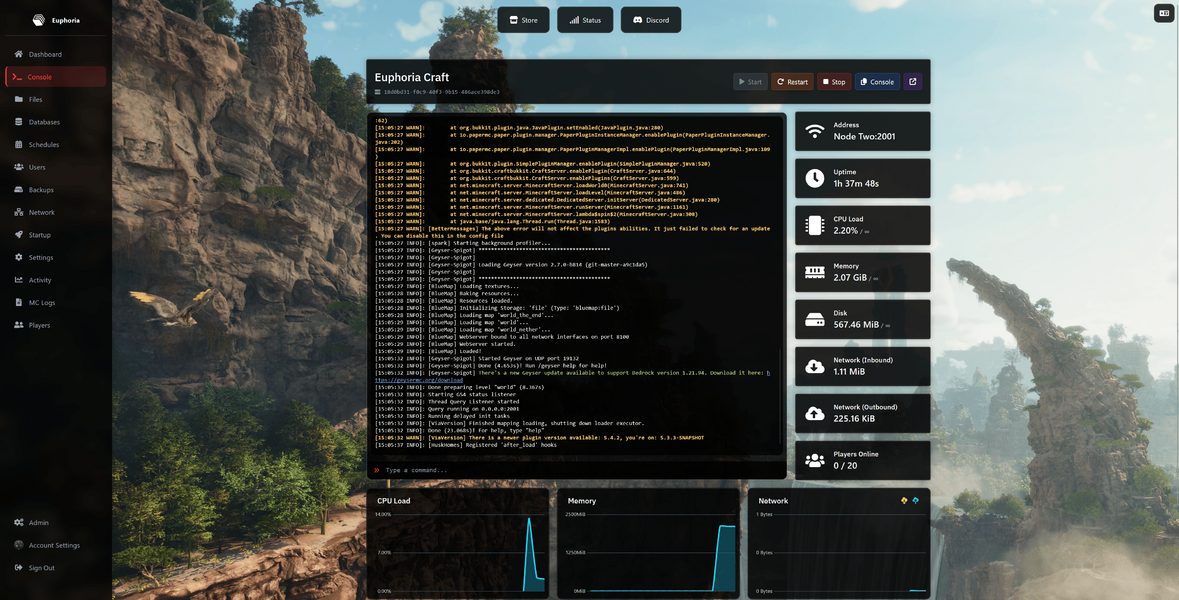Image resolution: width=1179 pixels, height=600 pixels.
Task: Restart the Euphoria Craft server
Action: 793,82
